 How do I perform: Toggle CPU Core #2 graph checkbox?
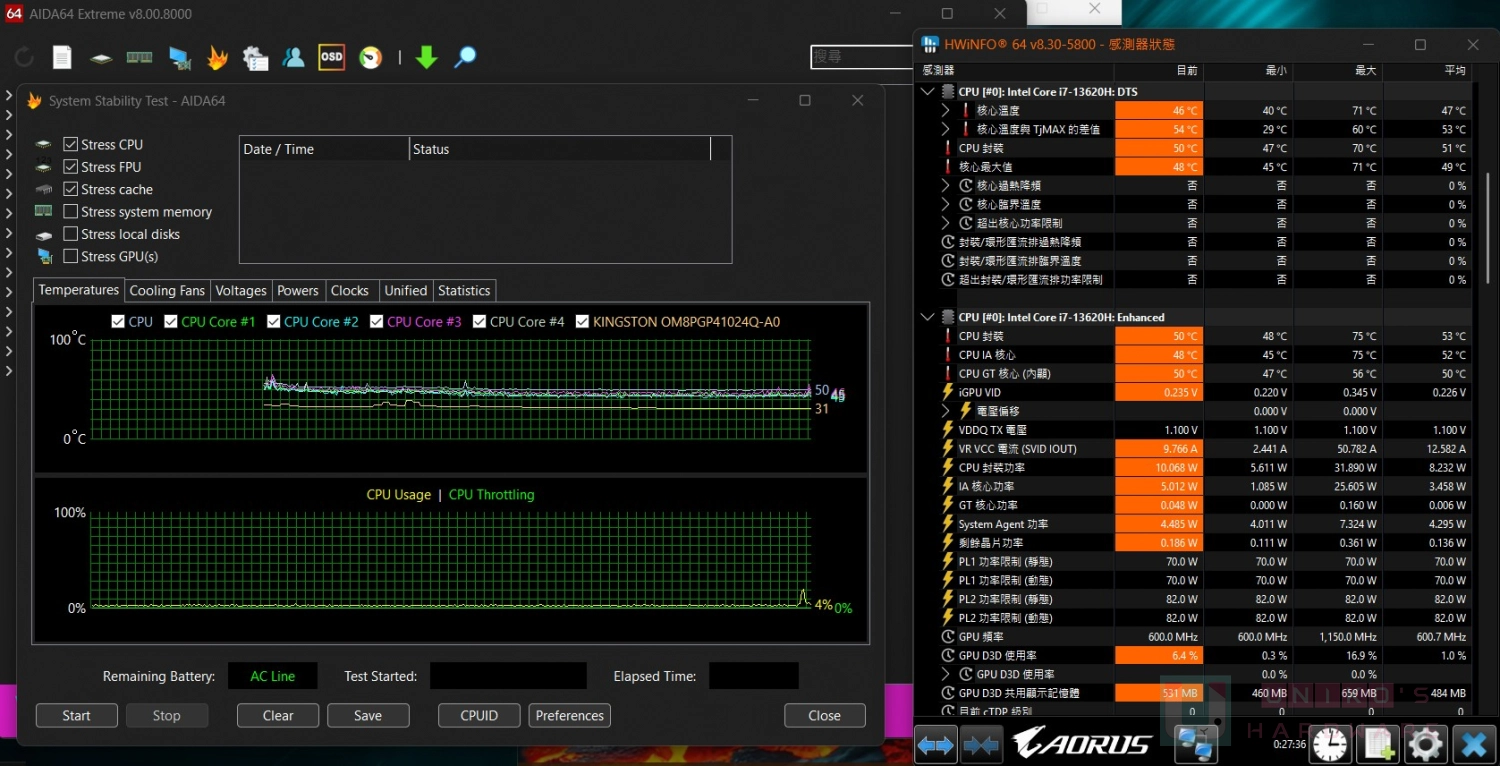pos(274,321)
